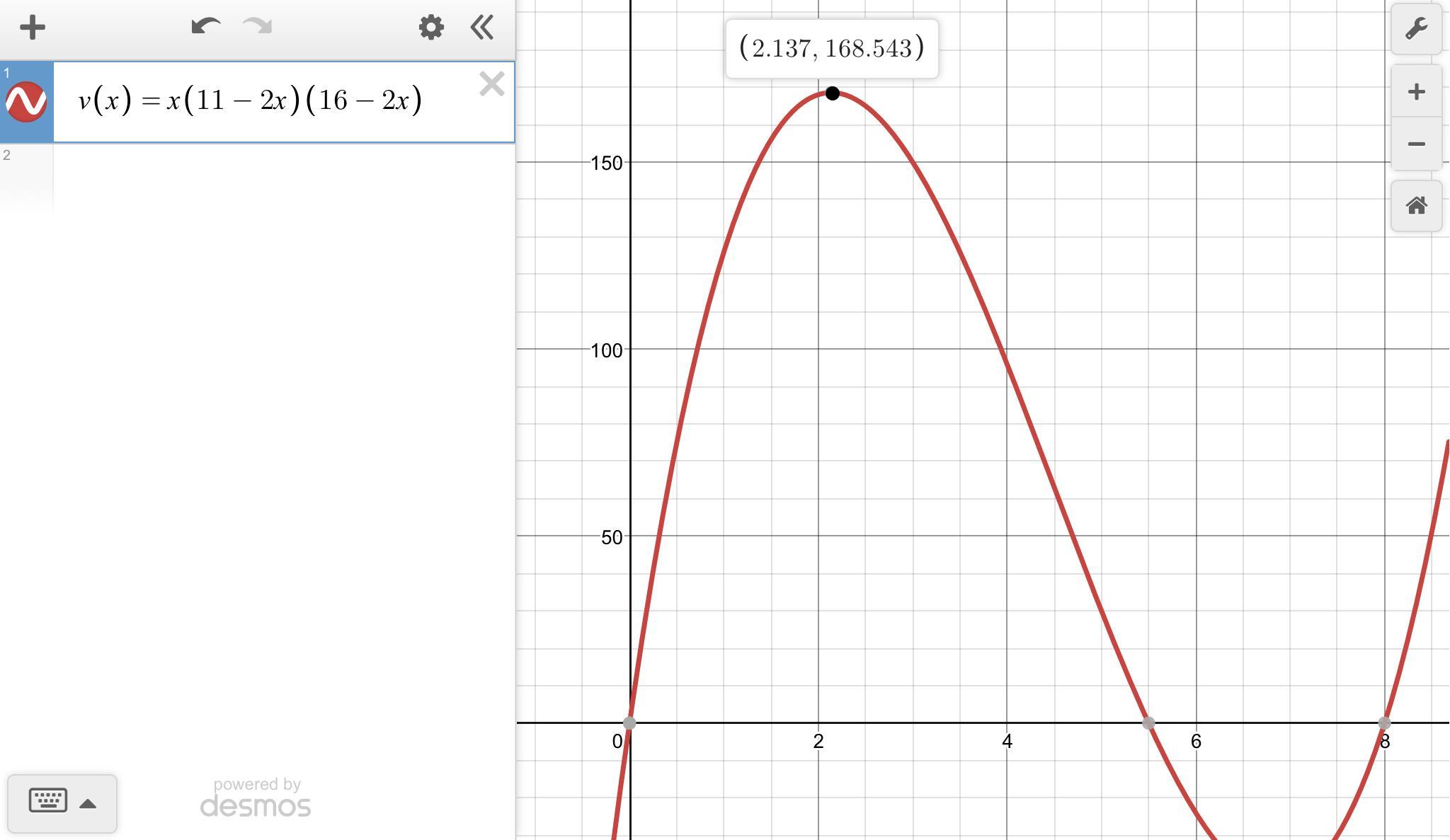
Task: Undo the last action
Action: tap(205, 27)
